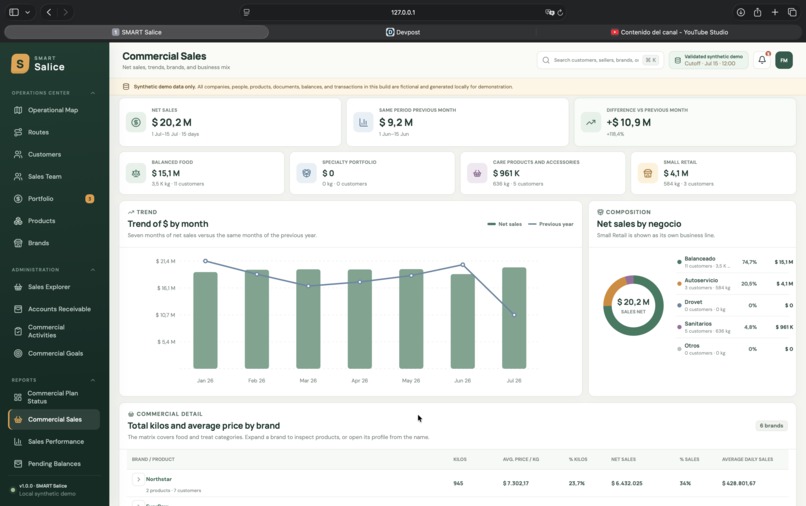The width and height of the screenshot is (806, 506).
Task: Click the Validated synthetic demo badge
Action: pyautogui.click(x=708, y=60)
